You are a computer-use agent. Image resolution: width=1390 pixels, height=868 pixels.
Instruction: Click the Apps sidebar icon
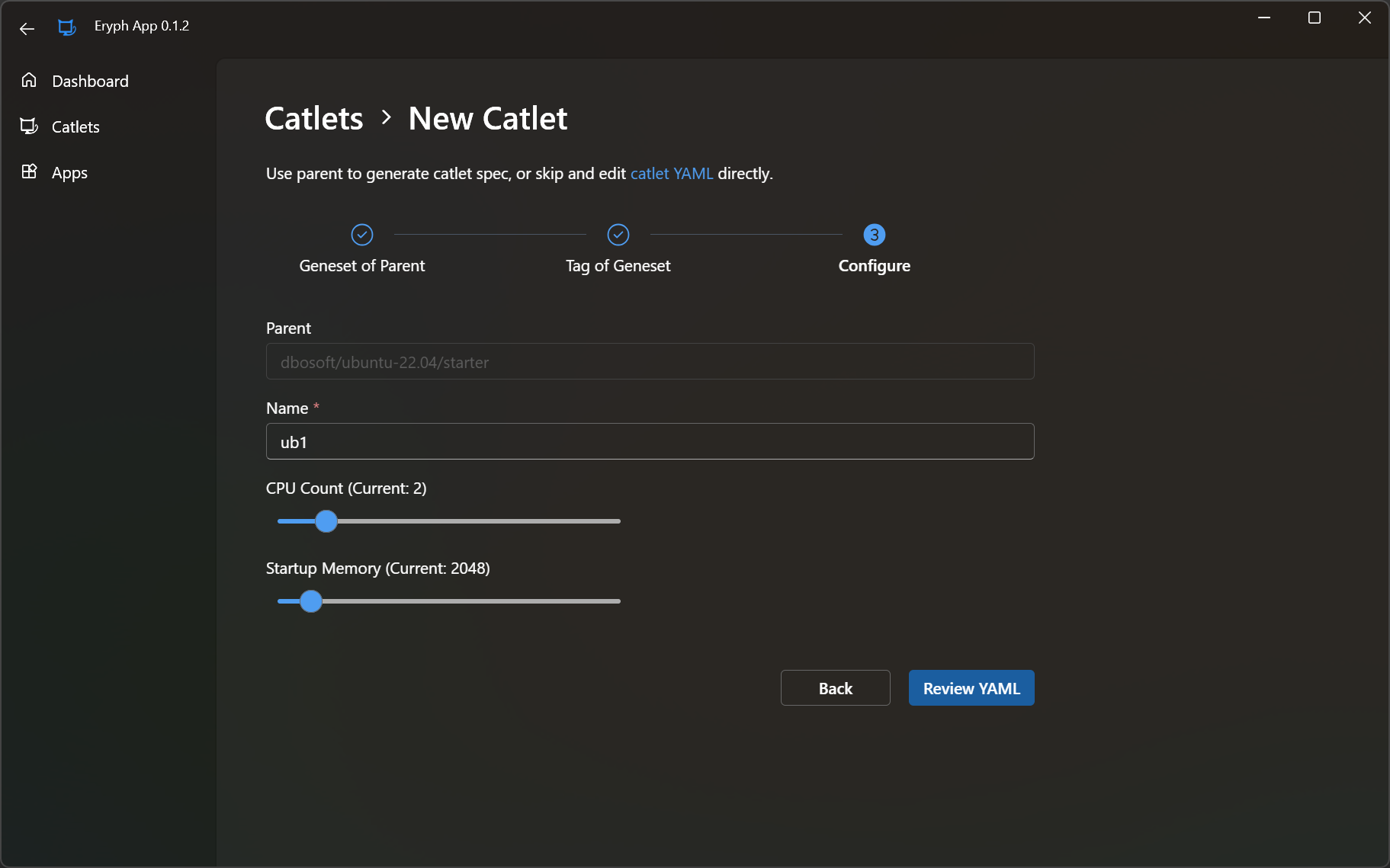pyautogui.click(x=29, y=171)
